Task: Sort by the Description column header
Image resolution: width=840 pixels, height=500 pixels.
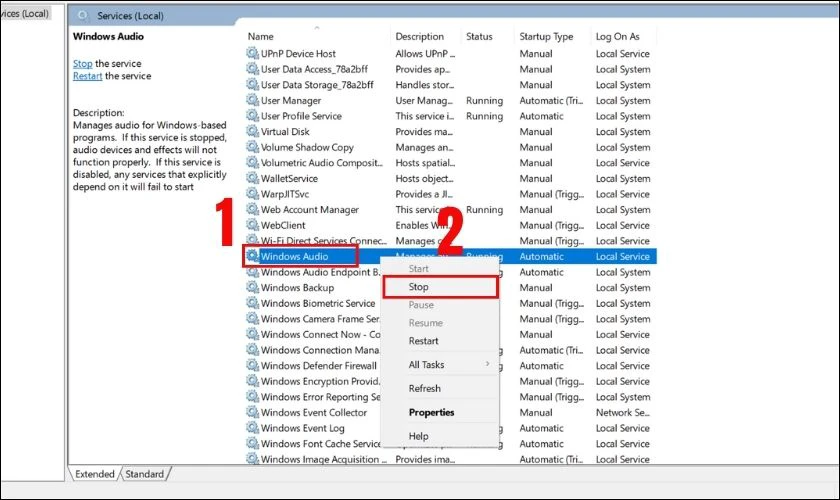Action: (x=426, y=36)
